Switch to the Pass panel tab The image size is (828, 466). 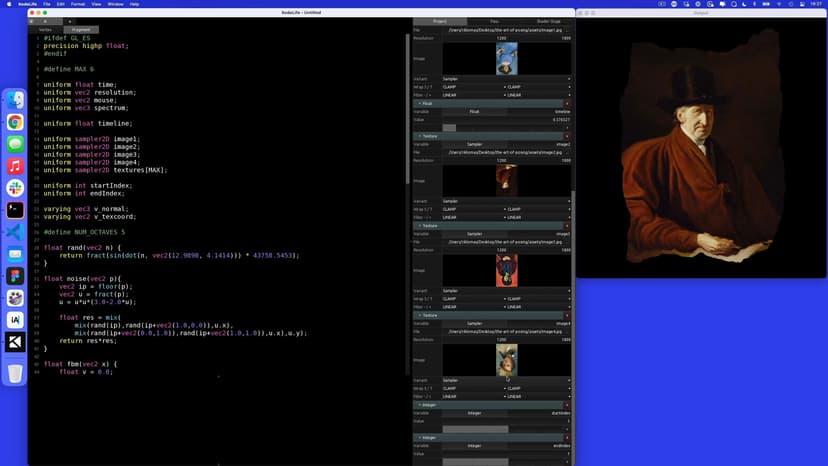click(494, 21)
